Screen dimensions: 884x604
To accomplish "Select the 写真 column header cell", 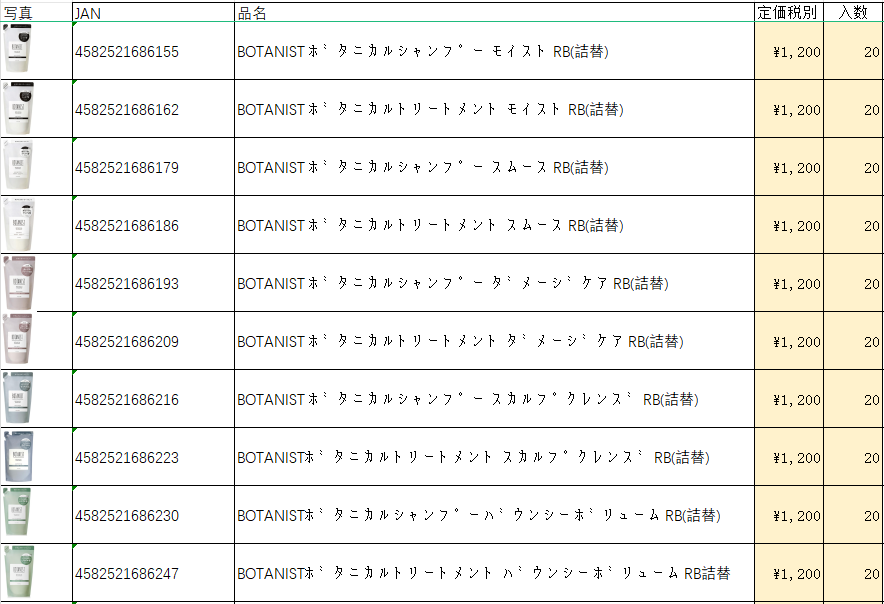I will pyautogui.click(x=36, y=12).
